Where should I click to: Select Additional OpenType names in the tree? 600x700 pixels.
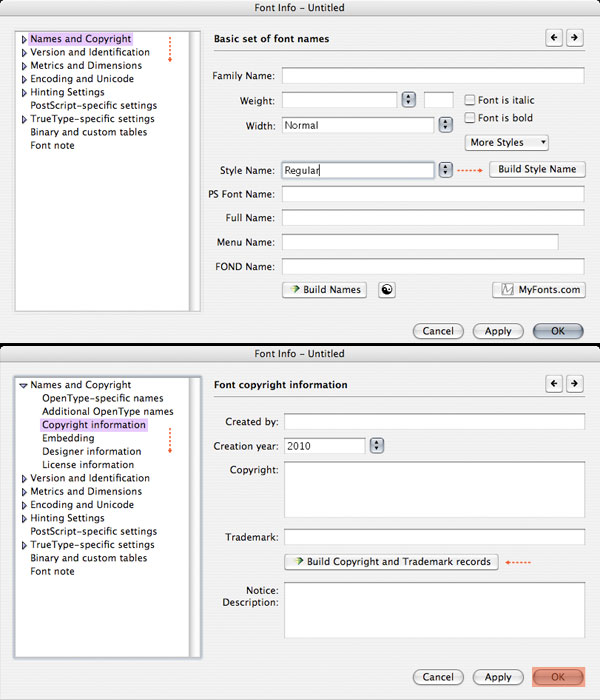tap(108, 411)
